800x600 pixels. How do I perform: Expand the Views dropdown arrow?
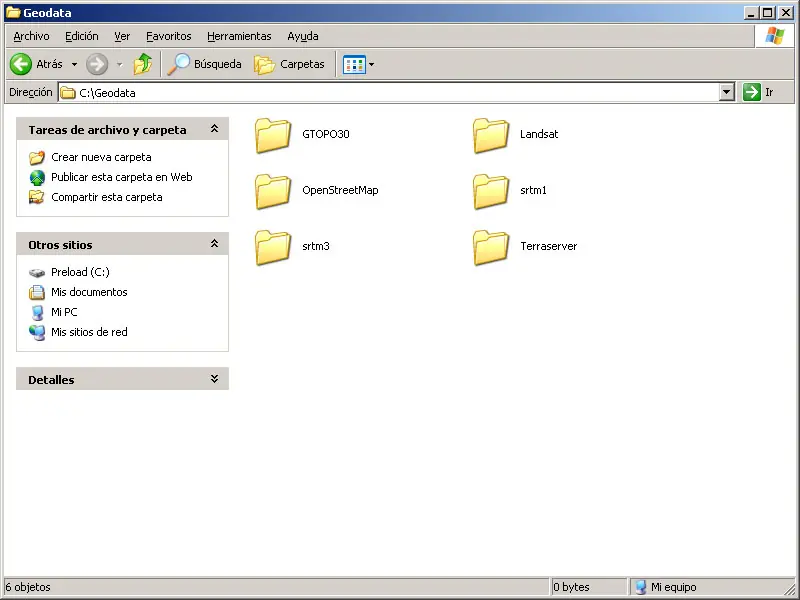pos(371,64)
